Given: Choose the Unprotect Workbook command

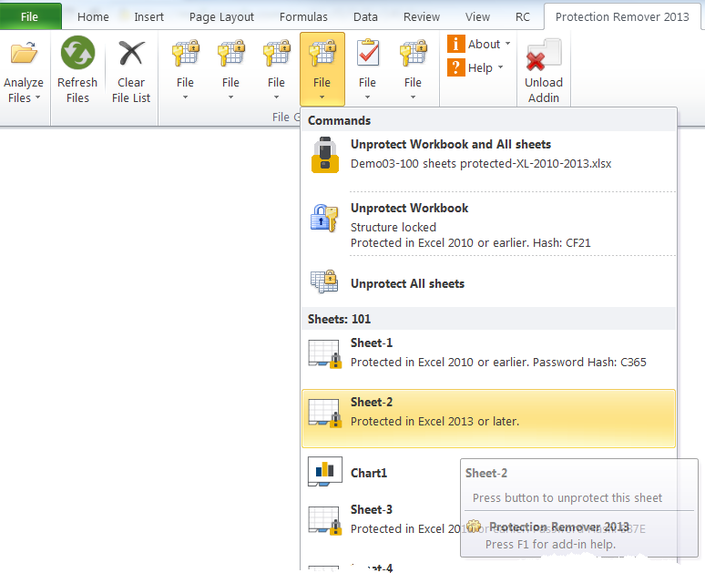Looking at the screenshot, I should [489, 224].
